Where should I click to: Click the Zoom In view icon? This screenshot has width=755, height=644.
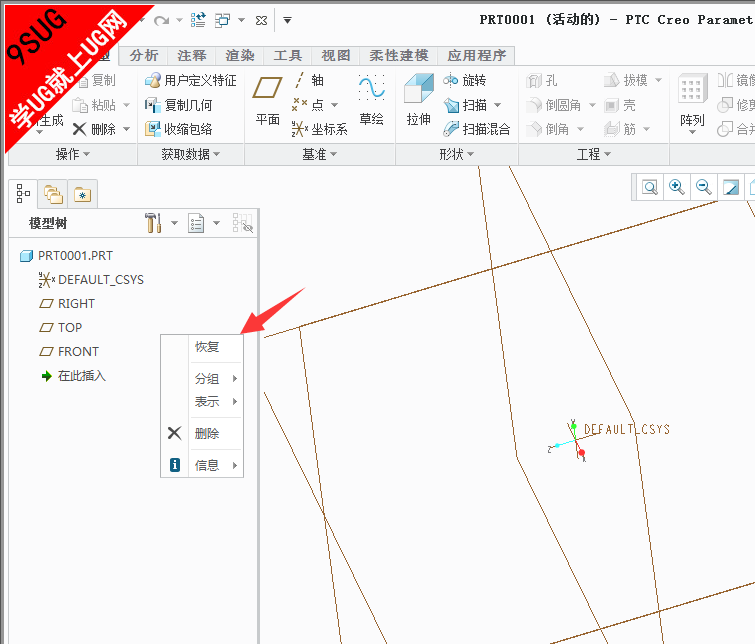tap(677, 187)
